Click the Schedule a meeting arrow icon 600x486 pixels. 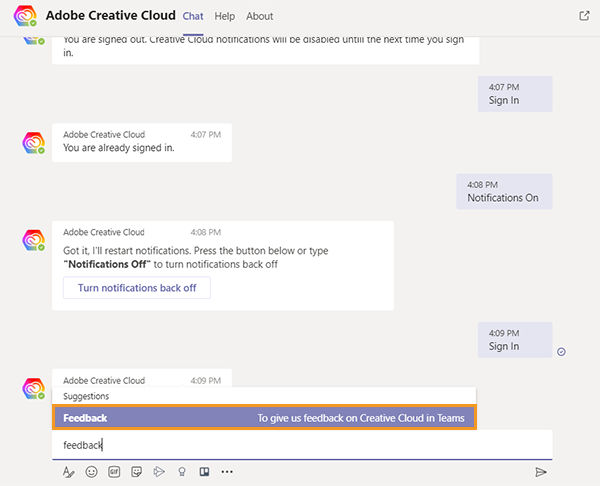[159, 471]
